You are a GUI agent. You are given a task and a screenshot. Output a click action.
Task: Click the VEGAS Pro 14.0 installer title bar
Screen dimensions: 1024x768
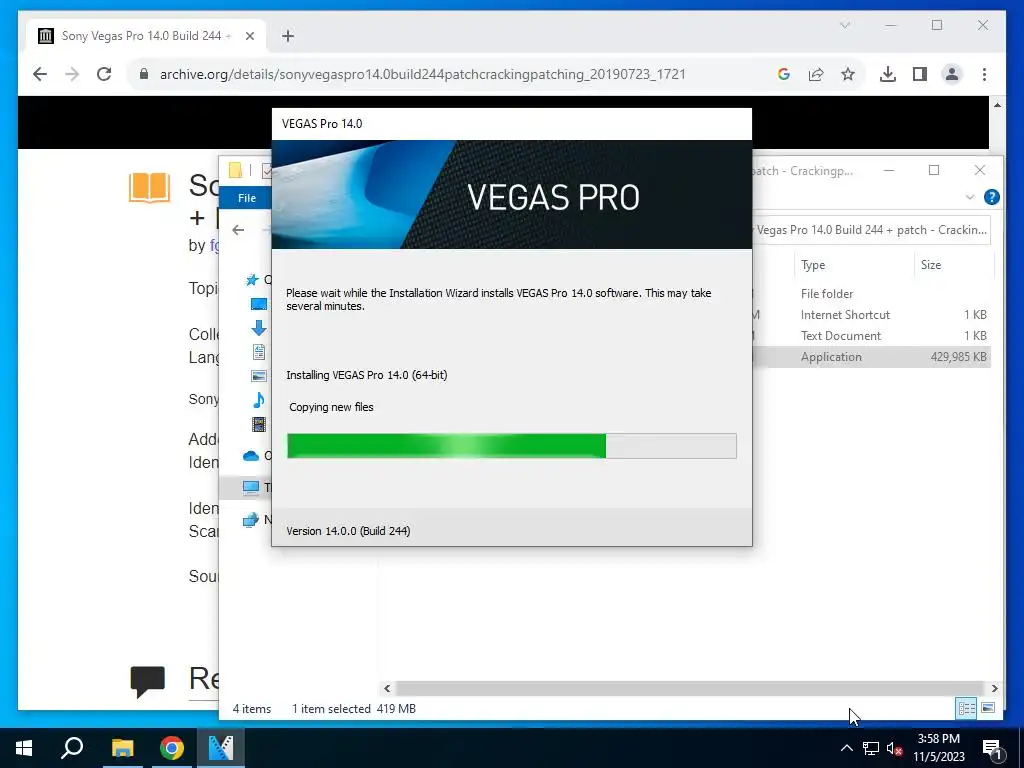[512, 124]
